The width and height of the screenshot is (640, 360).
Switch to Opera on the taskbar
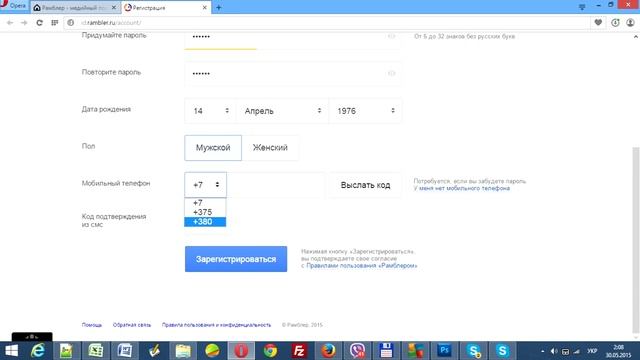click(x=241, y=351)
